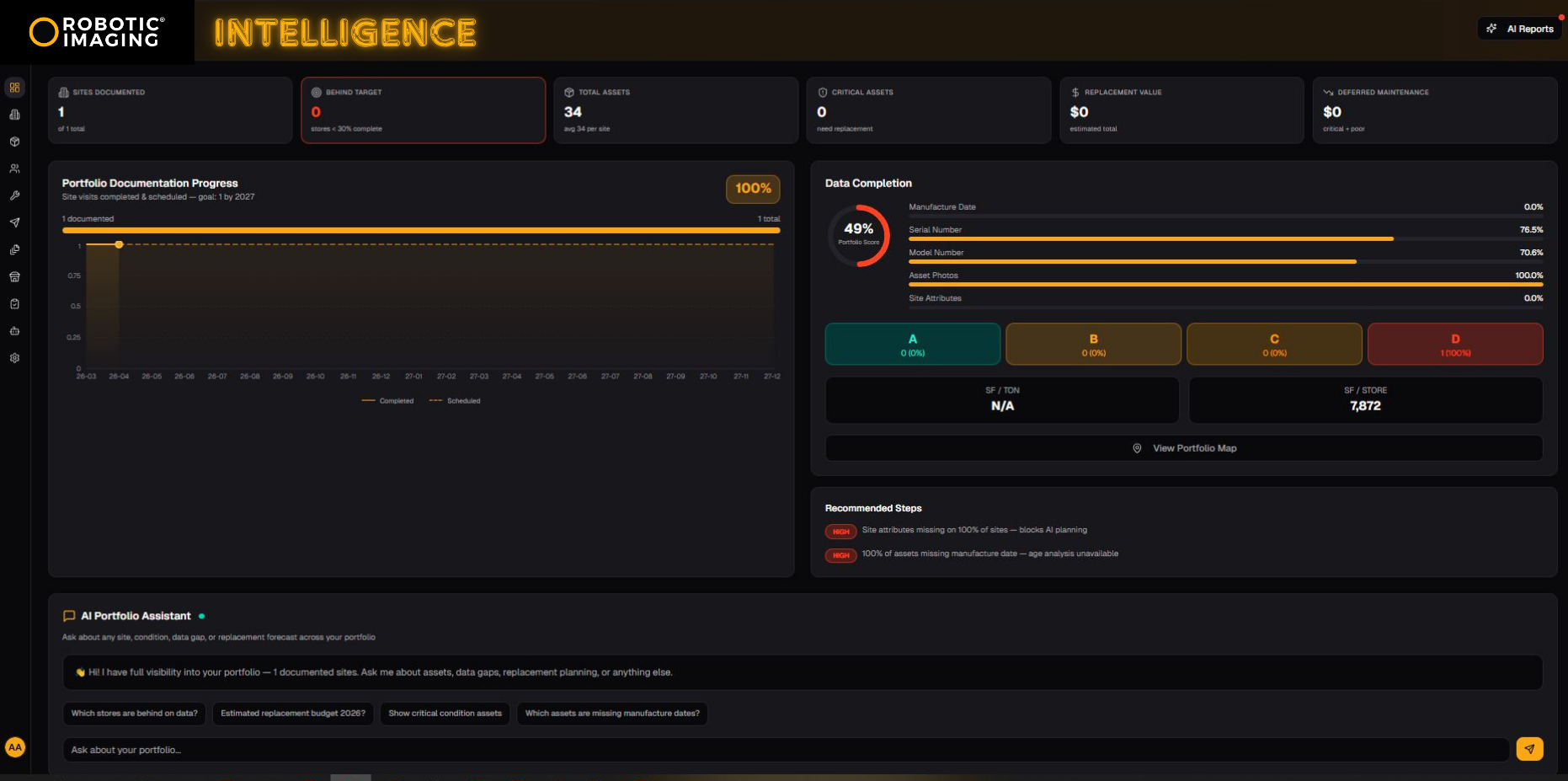This screenshot has height=781, width=1568.
Task: Toggle the grade A condition filter
Action: coord(912,344)
